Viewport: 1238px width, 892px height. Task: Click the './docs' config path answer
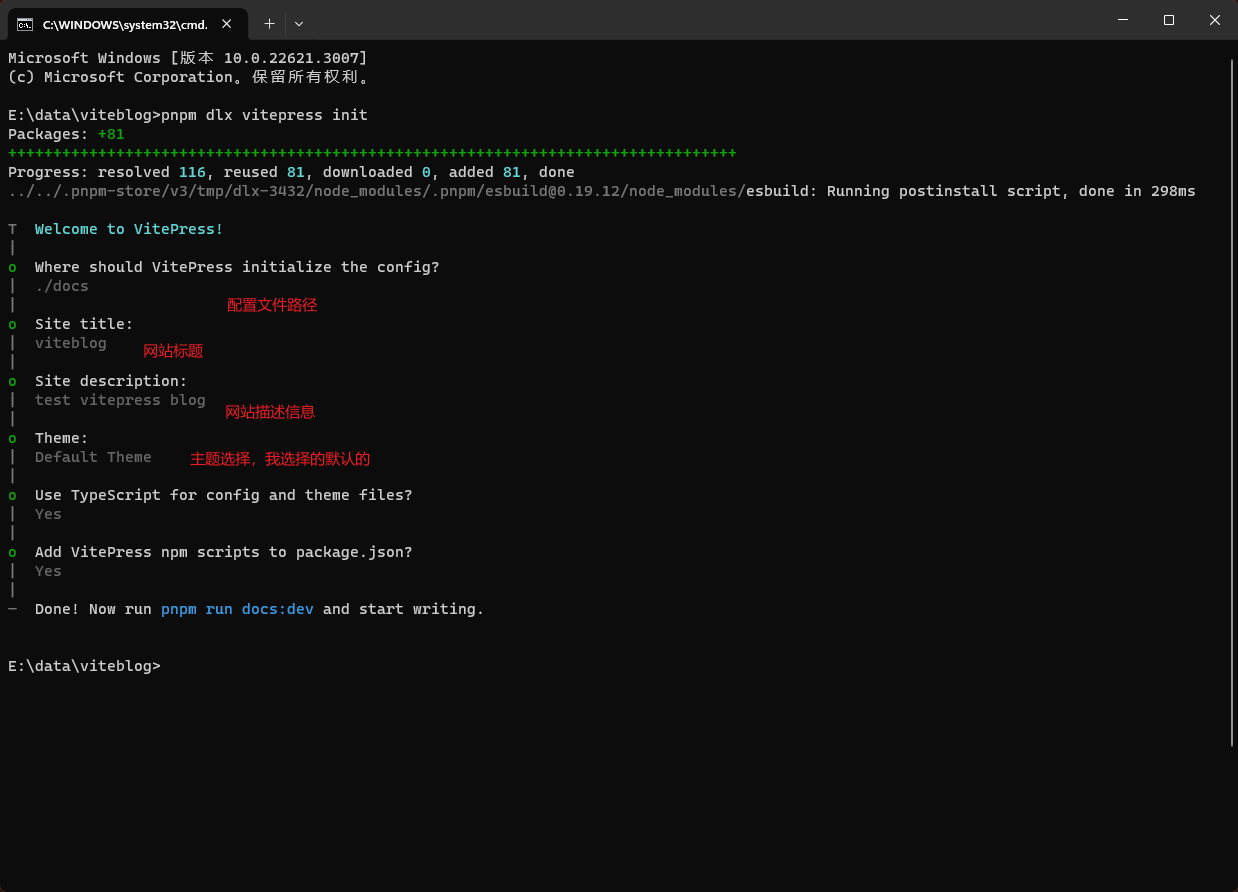click(62, 286)
